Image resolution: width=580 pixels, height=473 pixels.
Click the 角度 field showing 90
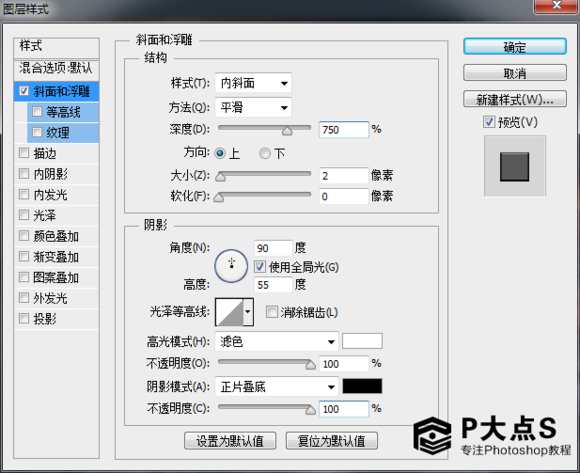(x=273, y=247)
